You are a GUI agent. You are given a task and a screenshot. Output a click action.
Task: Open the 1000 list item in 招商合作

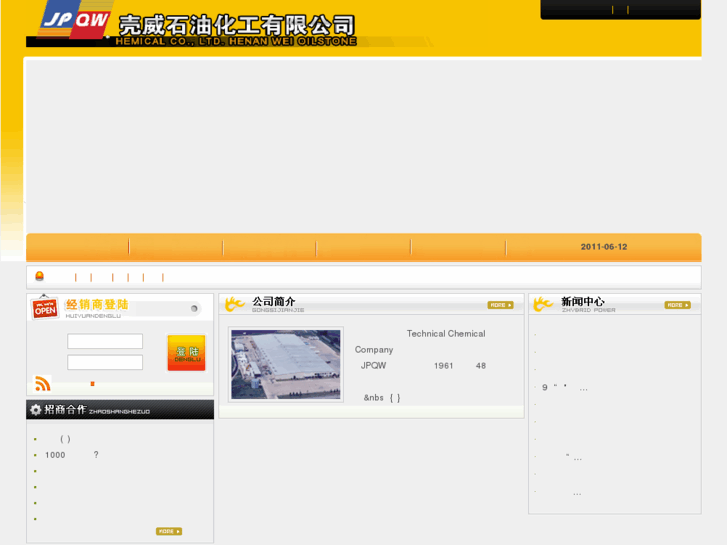[x=56, y=455]
